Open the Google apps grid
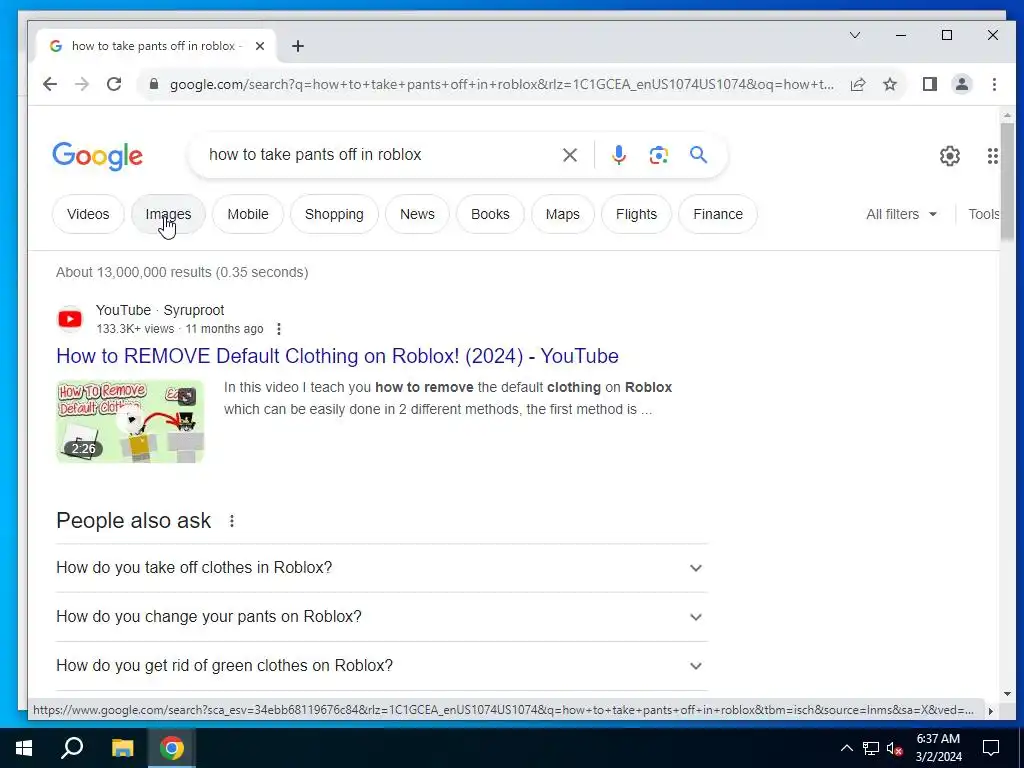The height and width of the screenshot is (768, 1024). click(992, 156)
